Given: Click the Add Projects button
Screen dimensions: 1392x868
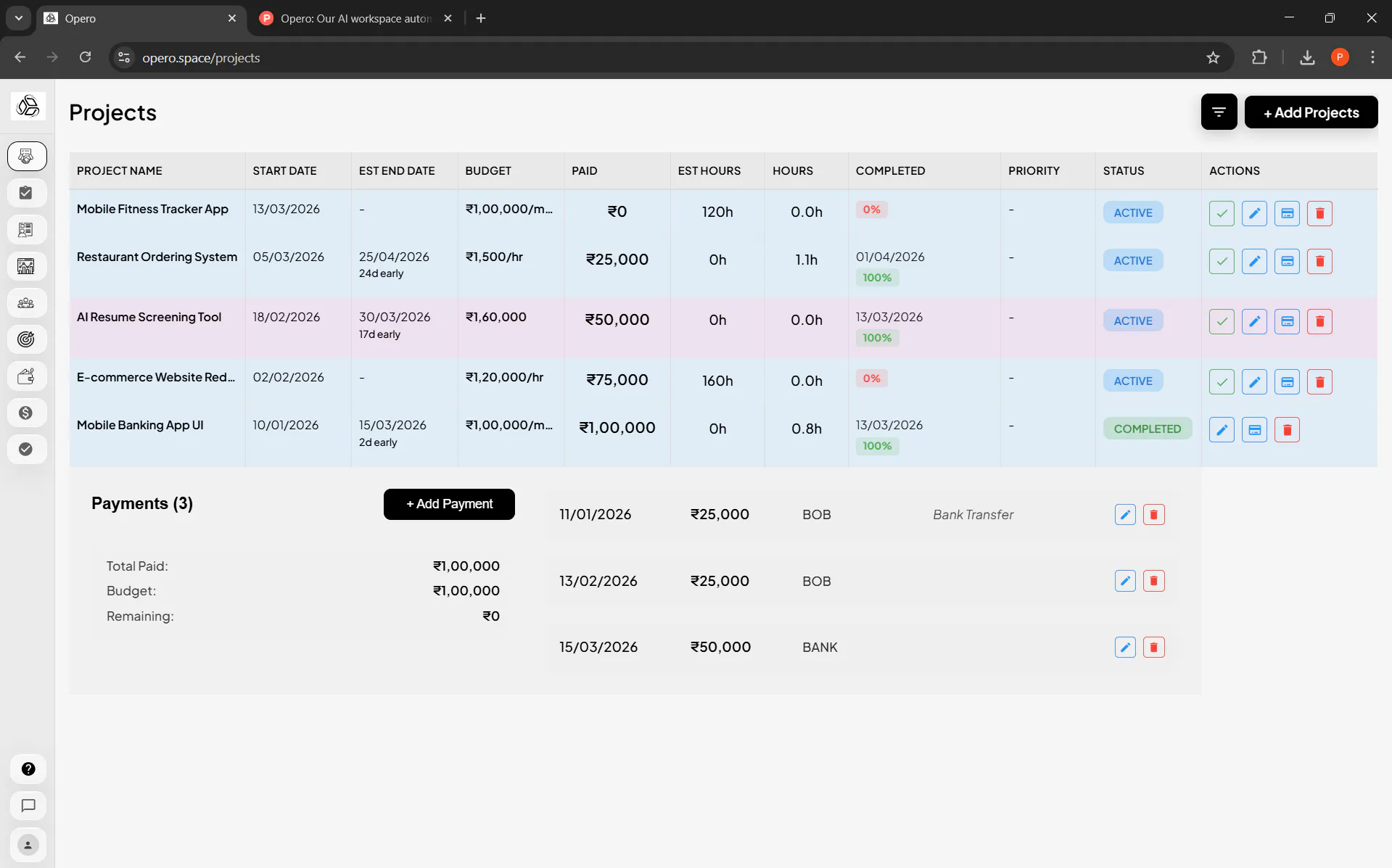Looking at the screenshot, I should 1311,112.
